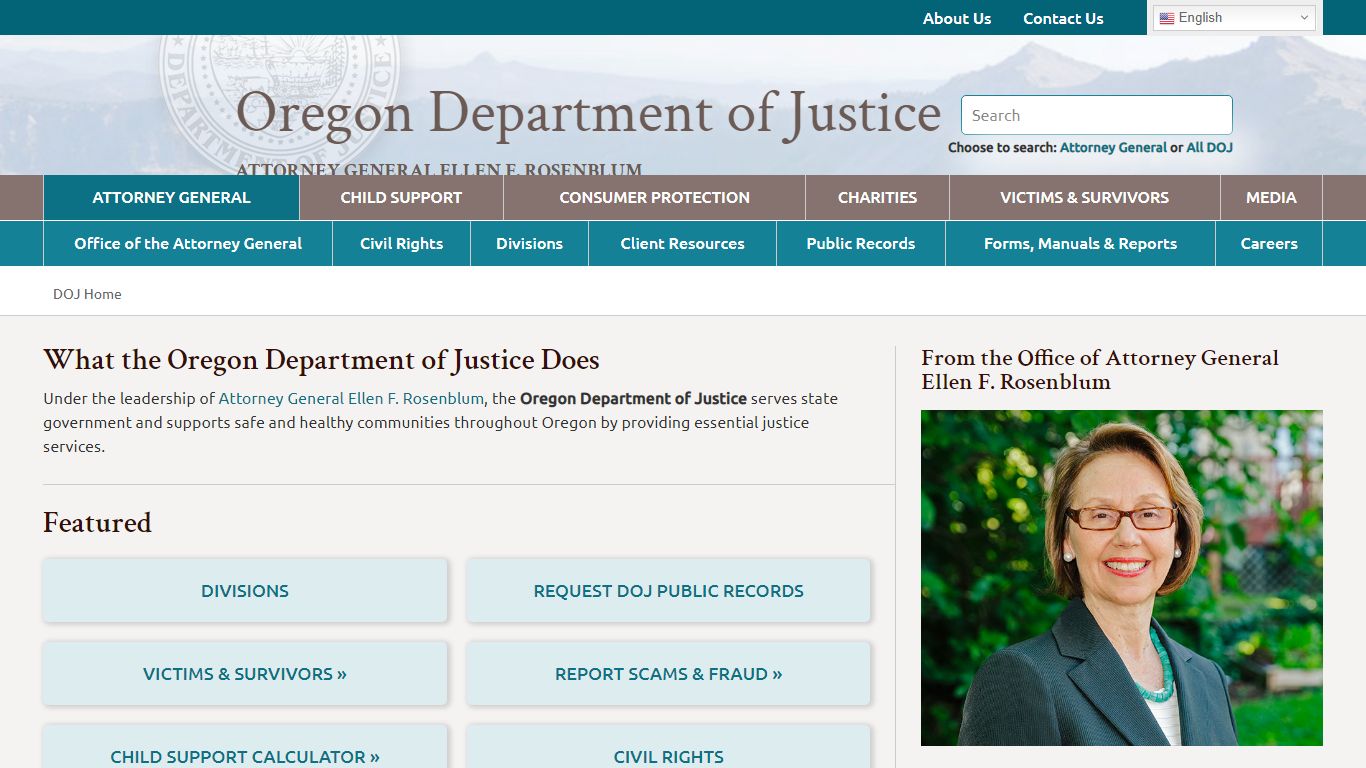
Task: Select the Charities main tab
Action: click(x=877, y=198)
